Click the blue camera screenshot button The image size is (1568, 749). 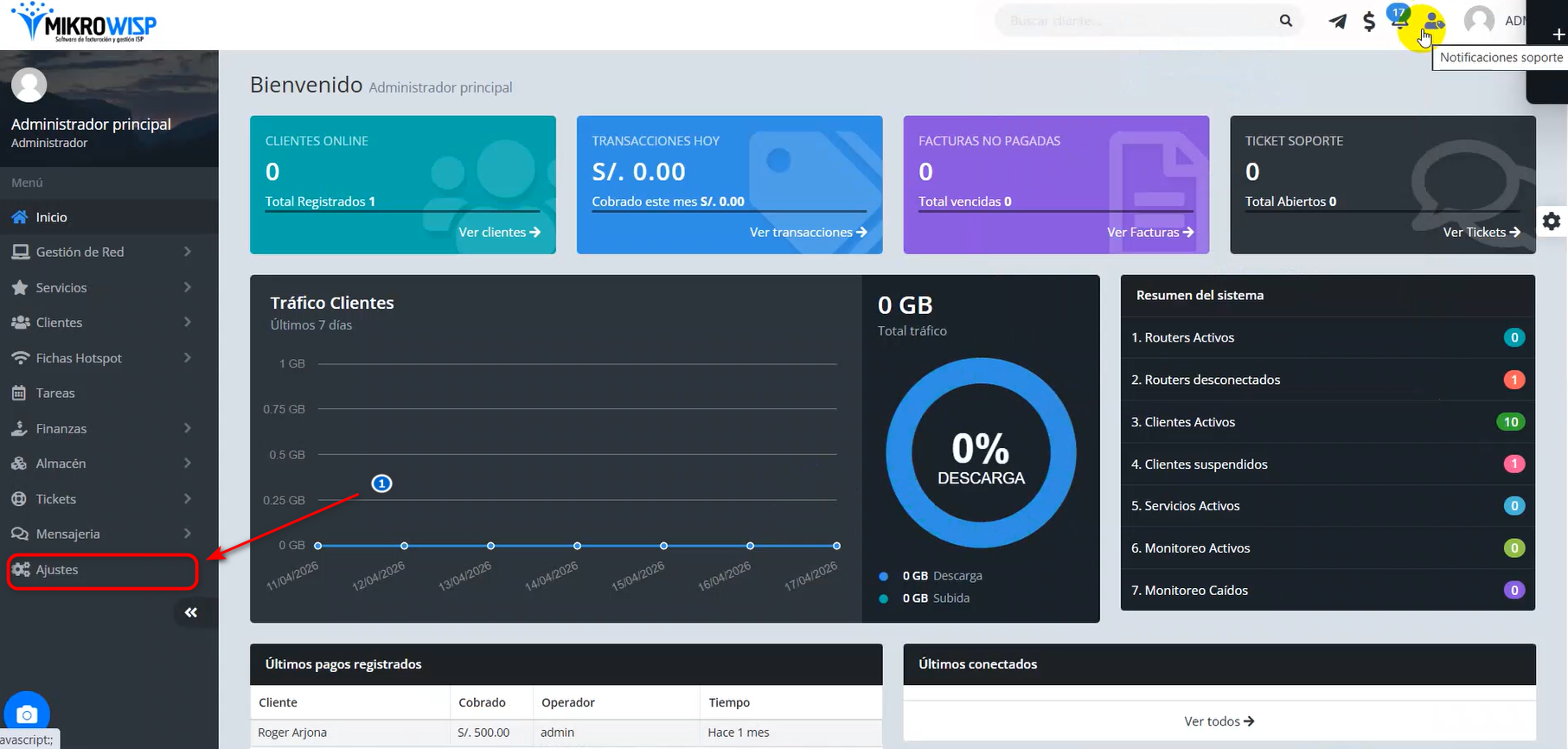tap(27, 714)
